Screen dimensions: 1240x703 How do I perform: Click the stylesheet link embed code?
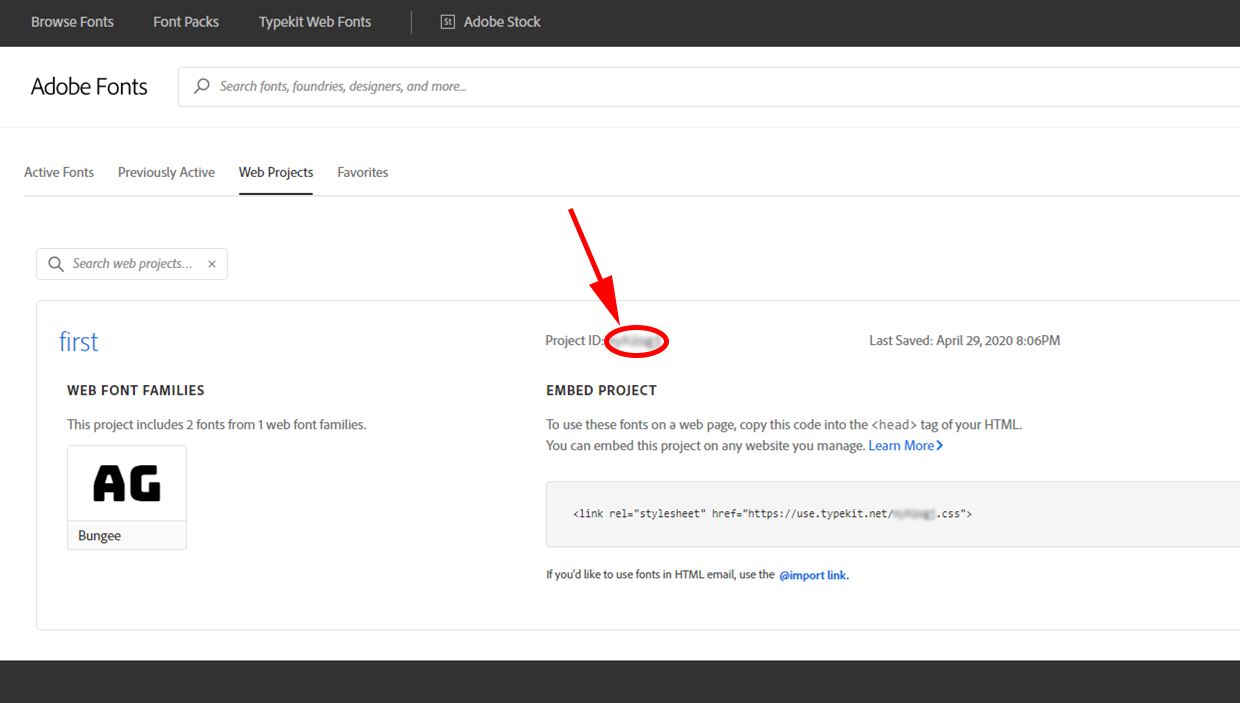[x=772, y=514]
